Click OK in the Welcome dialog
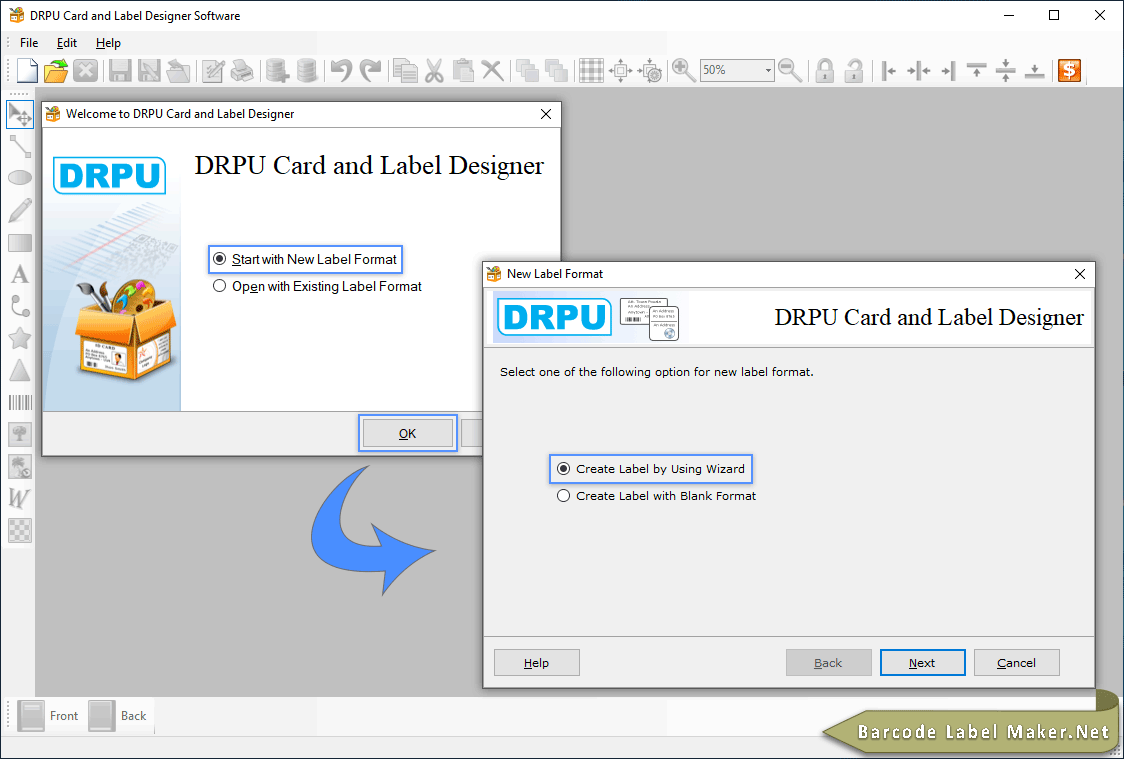 [407, 434]
